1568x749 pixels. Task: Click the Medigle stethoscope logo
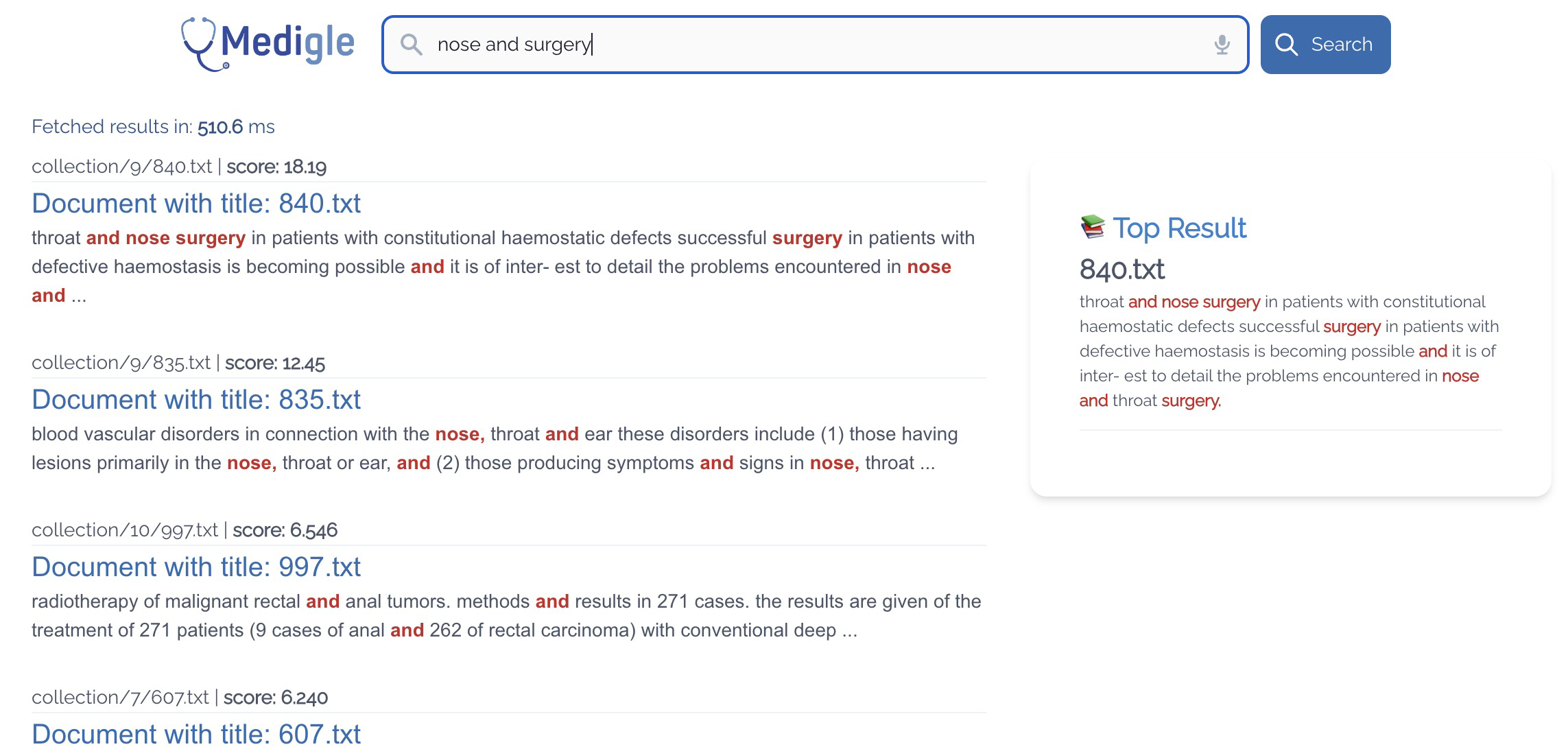click(x=199, y=44)
